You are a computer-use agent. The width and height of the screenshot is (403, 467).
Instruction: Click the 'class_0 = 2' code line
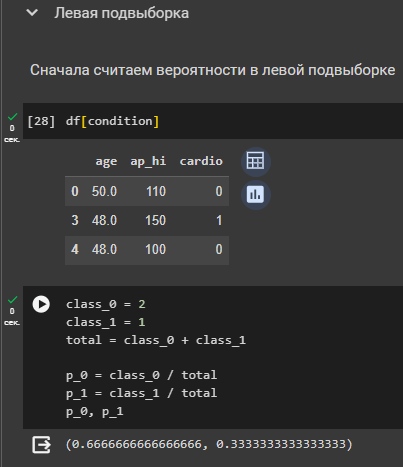106,304
